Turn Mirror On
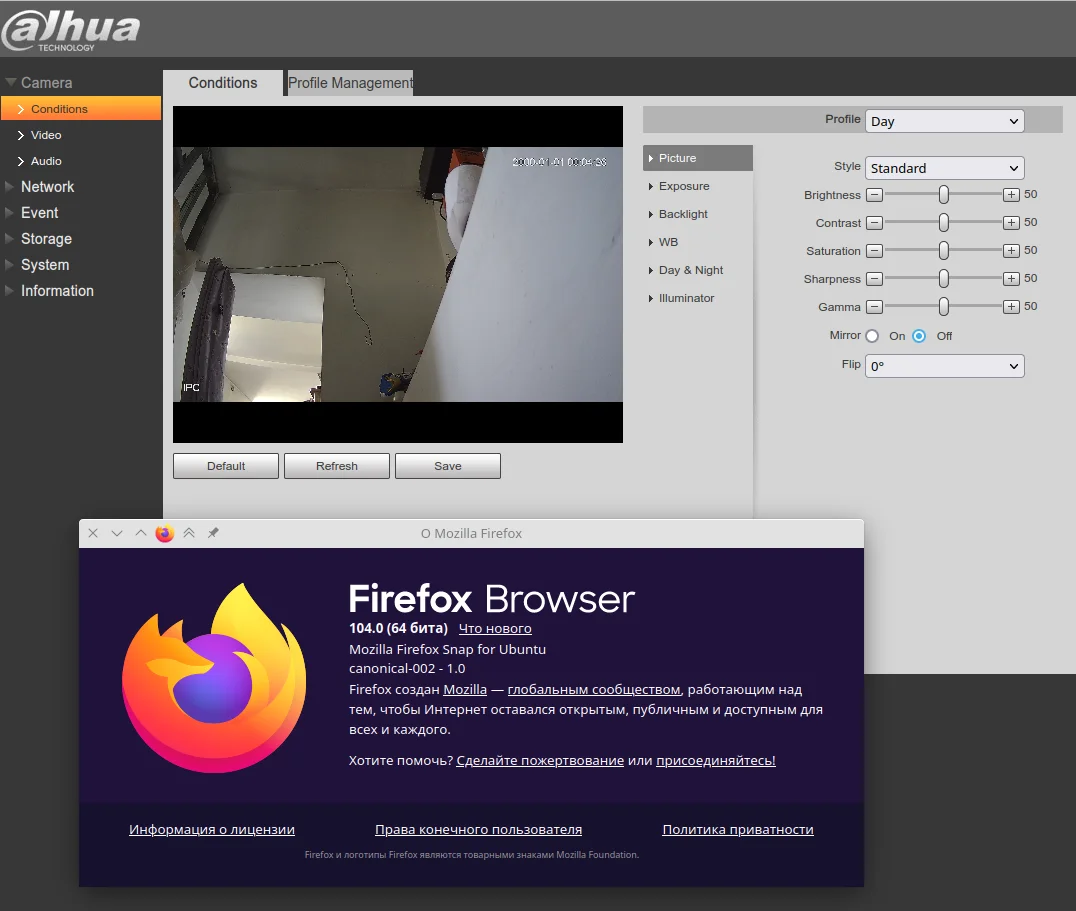 click(872, 336)
